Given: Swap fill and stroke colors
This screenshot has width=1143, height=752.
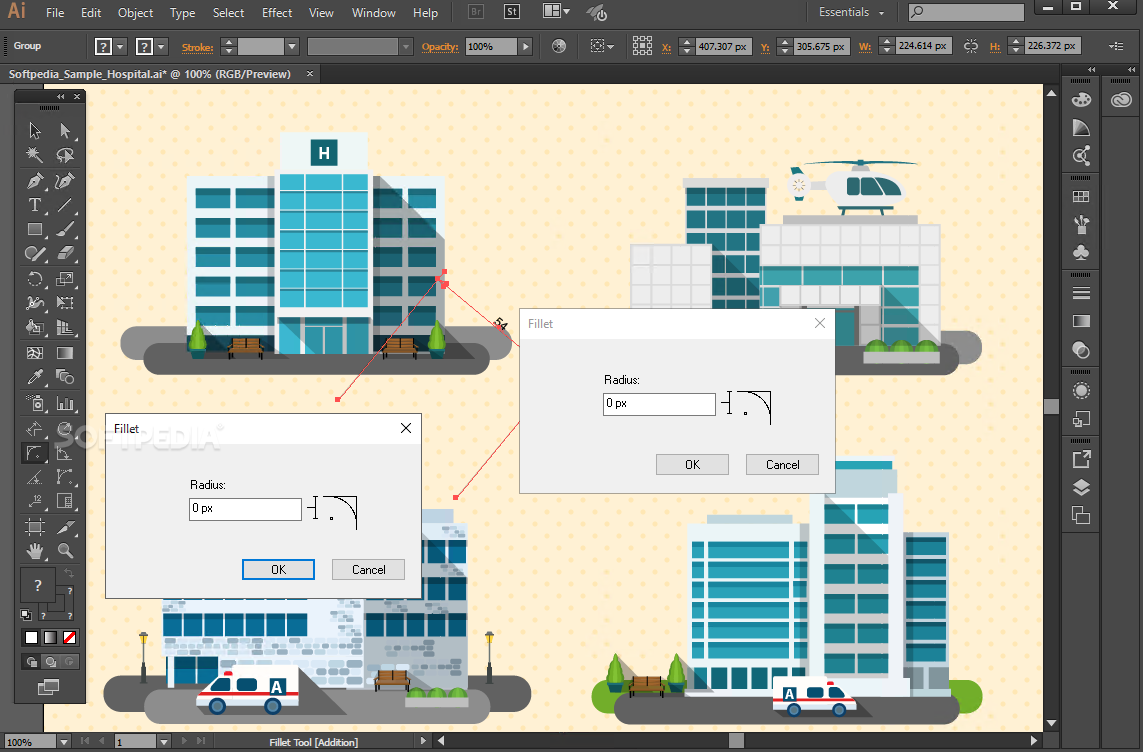Looking at the screenshot, I should tap(69, 573).
